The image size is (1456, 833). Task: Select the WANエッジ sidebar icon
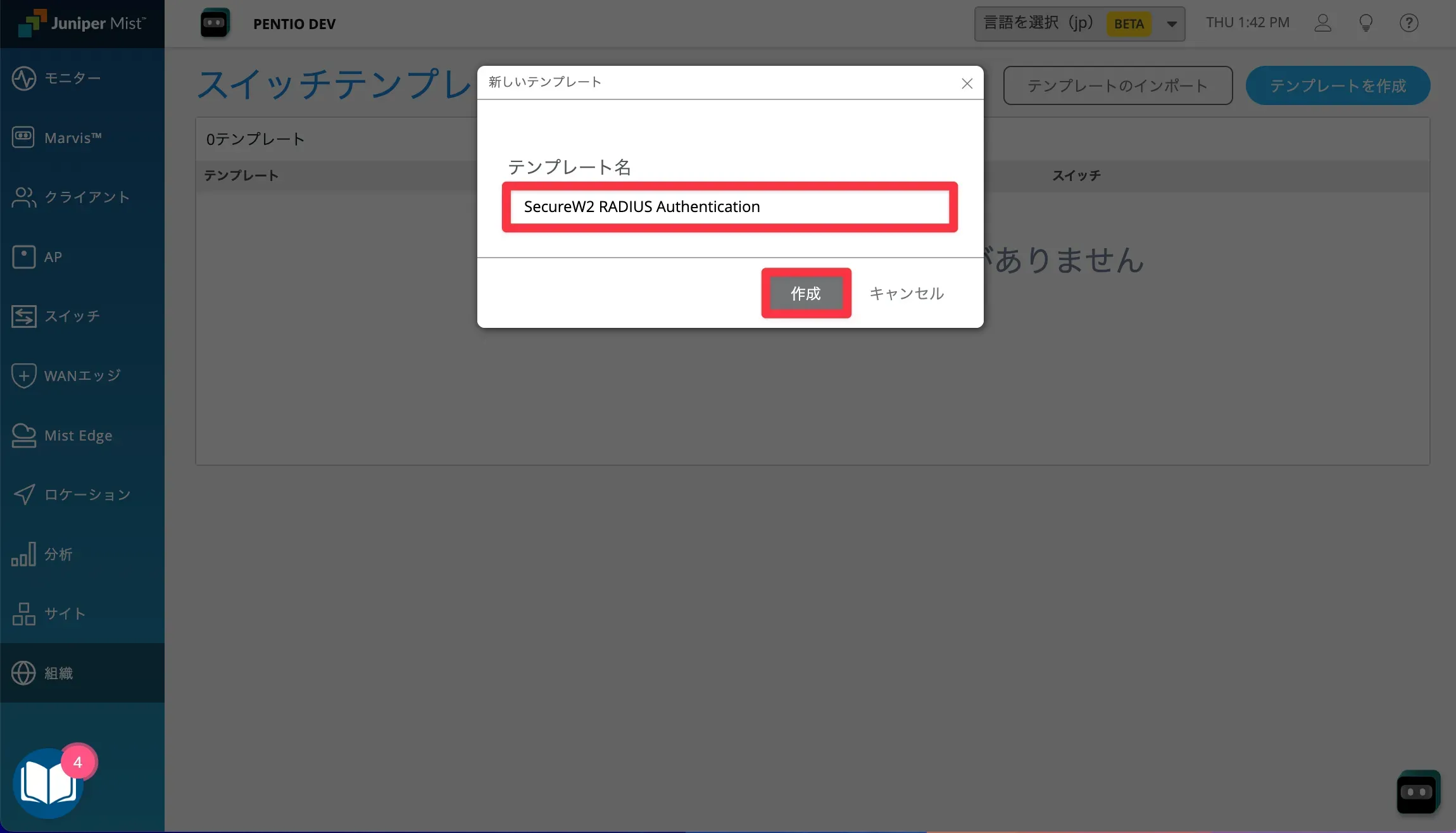24,375
